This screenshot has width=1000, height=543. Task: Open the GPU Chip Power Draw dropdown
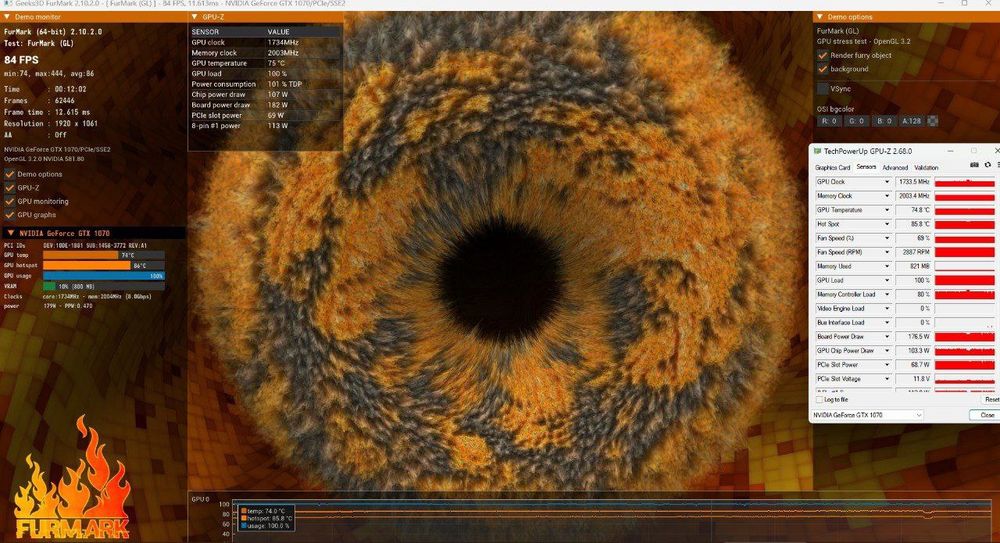tap(886, 350)
